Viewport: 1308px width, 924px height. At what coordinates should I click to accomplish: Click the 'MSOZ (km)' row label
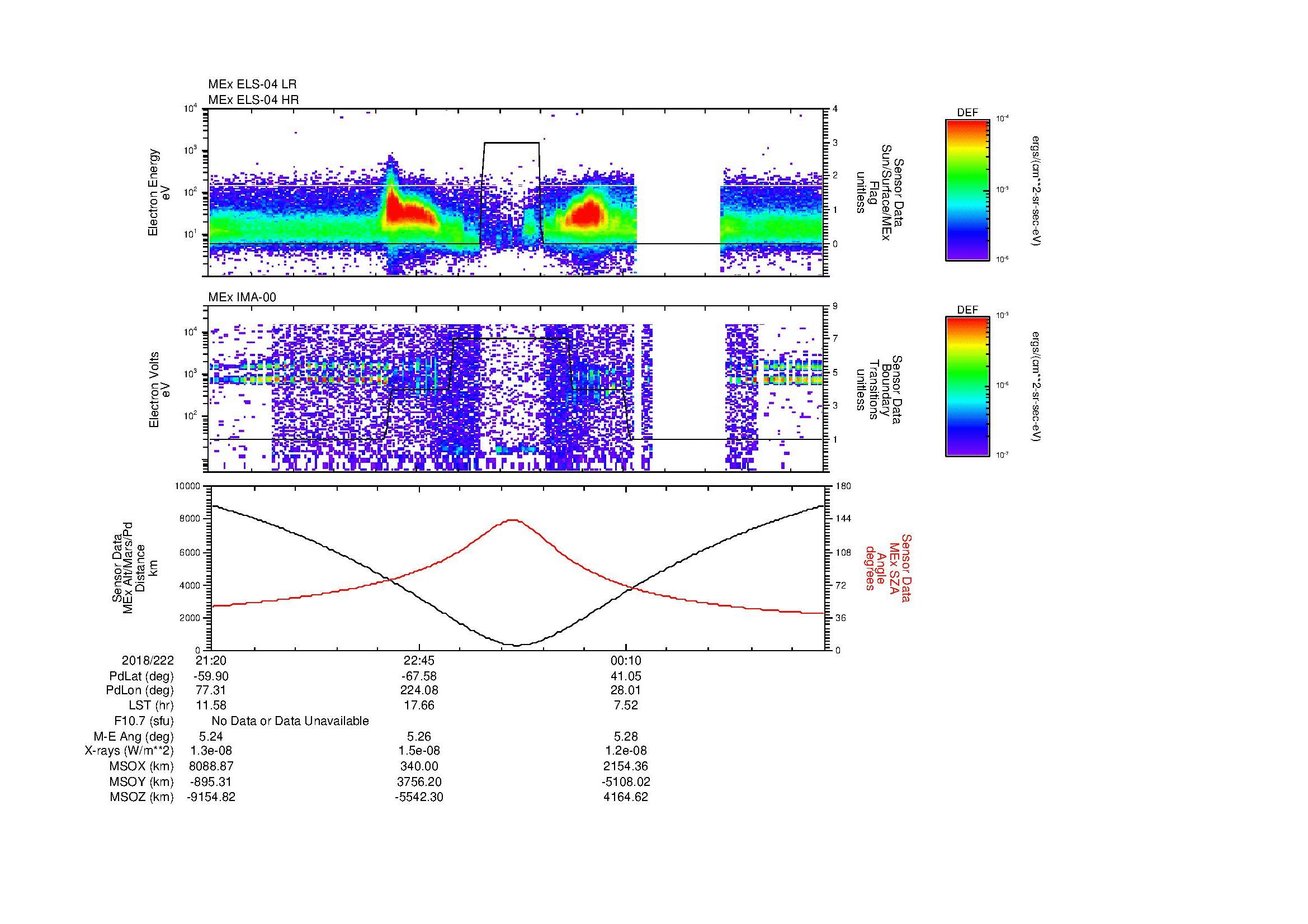pyautogui.click(x=141, y=797)
